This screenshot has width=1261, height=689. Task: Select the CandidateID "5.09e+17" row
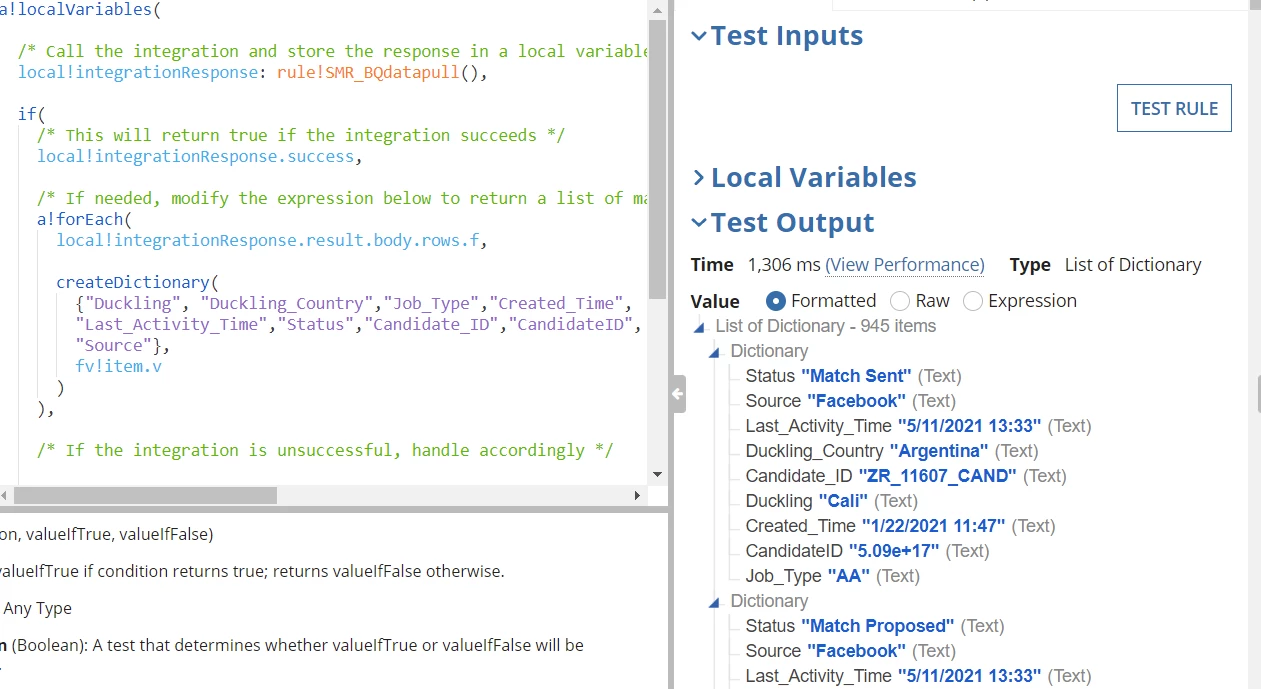(867, 551)
